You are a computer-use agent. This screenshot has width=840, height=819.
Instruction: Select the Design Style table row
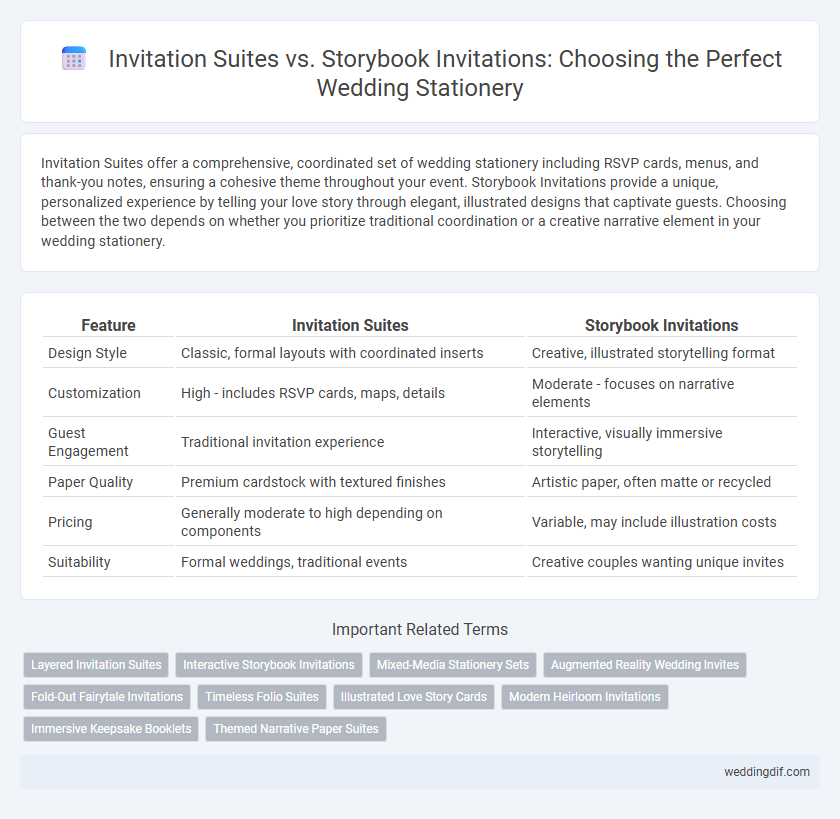coord(420,353)
